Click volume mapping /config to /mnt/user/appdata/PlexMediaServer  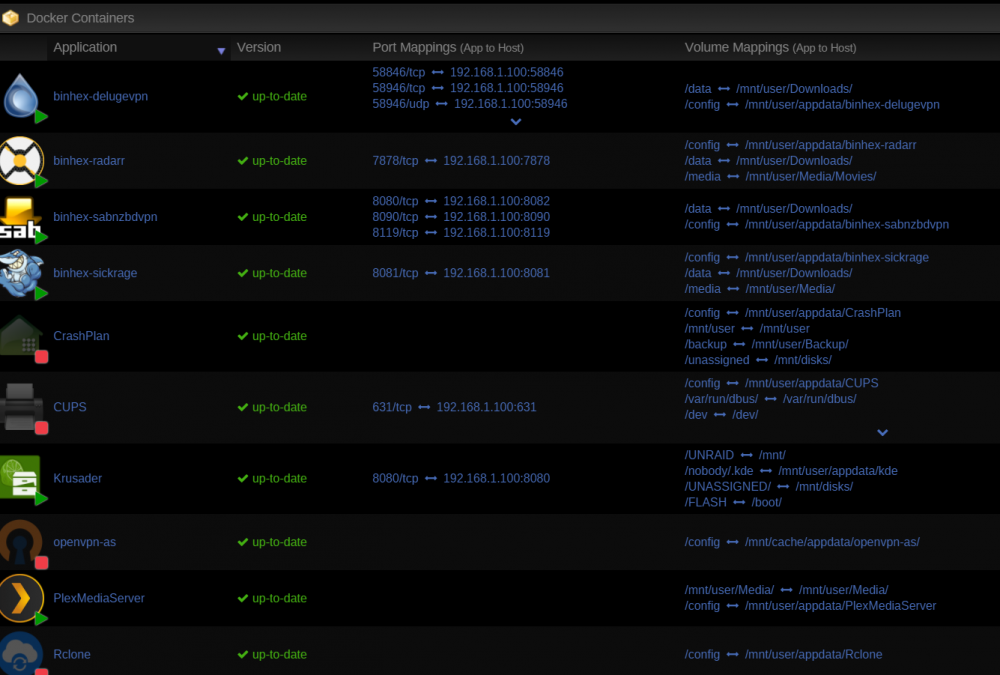coord(810,605)
